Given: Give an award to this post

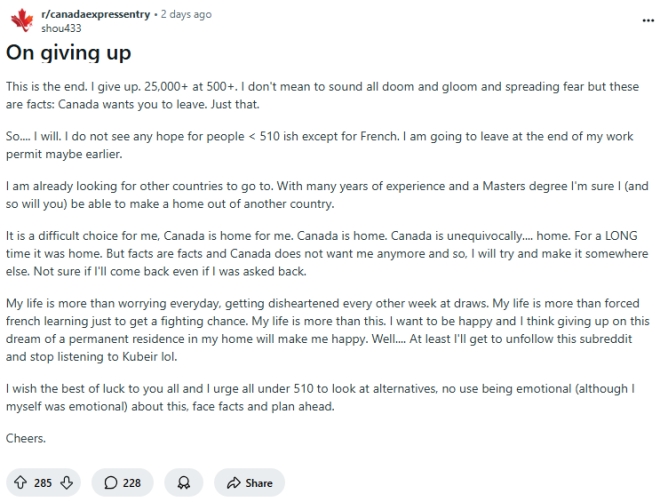Looking at the screenshot, I should tap(183, 482).
